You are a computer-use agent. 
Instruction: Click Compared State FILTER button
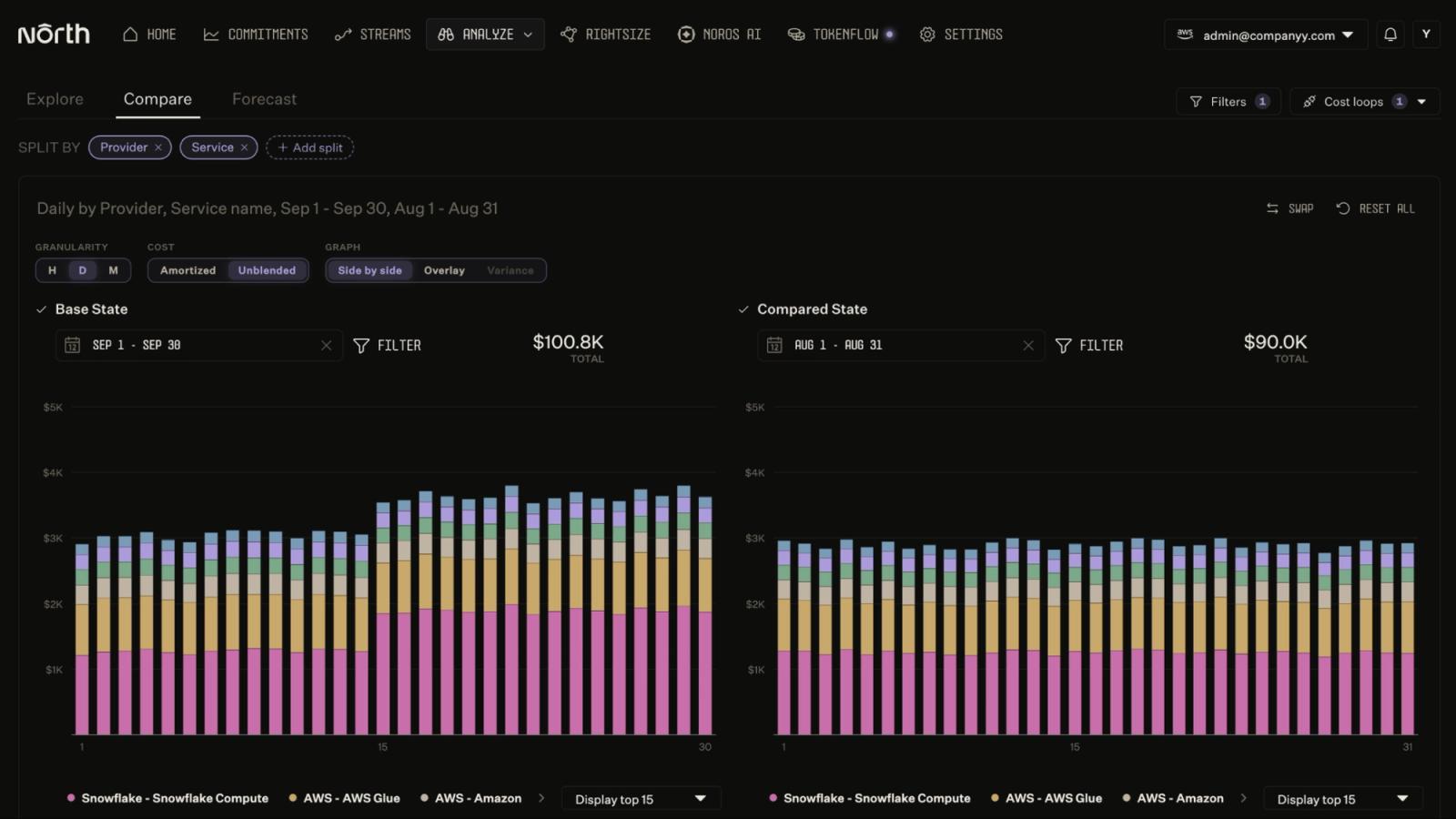tap(1089, 346)
